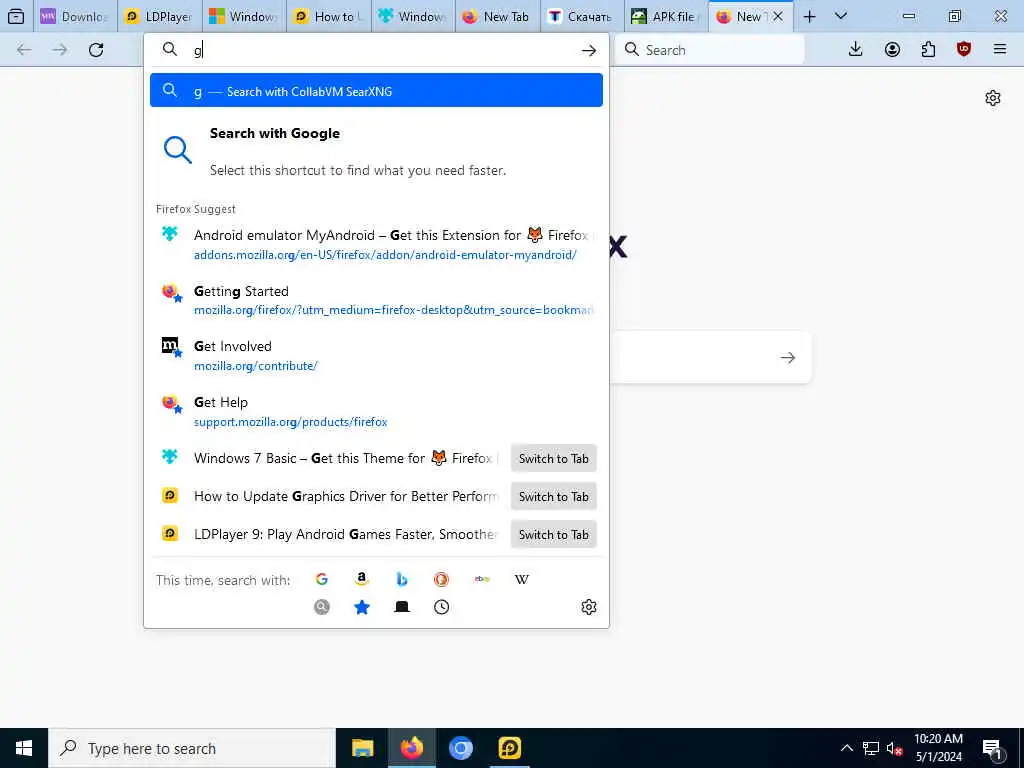Open LDPlayer from the taskbar

[509, 748]
